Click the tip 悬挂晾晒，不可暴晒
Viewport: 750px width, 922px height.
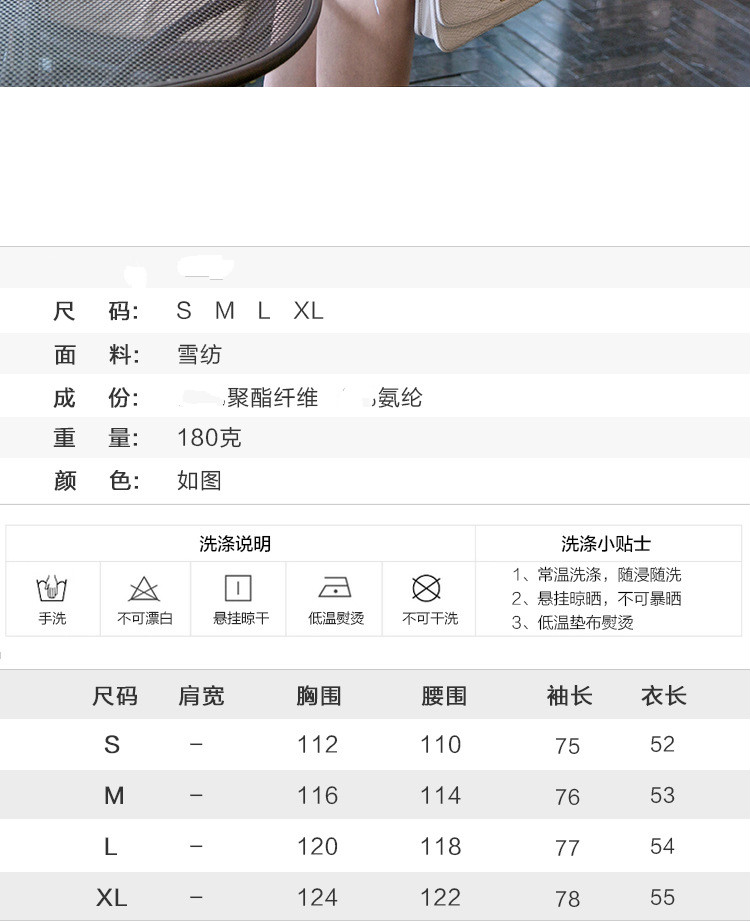point(596,599)
